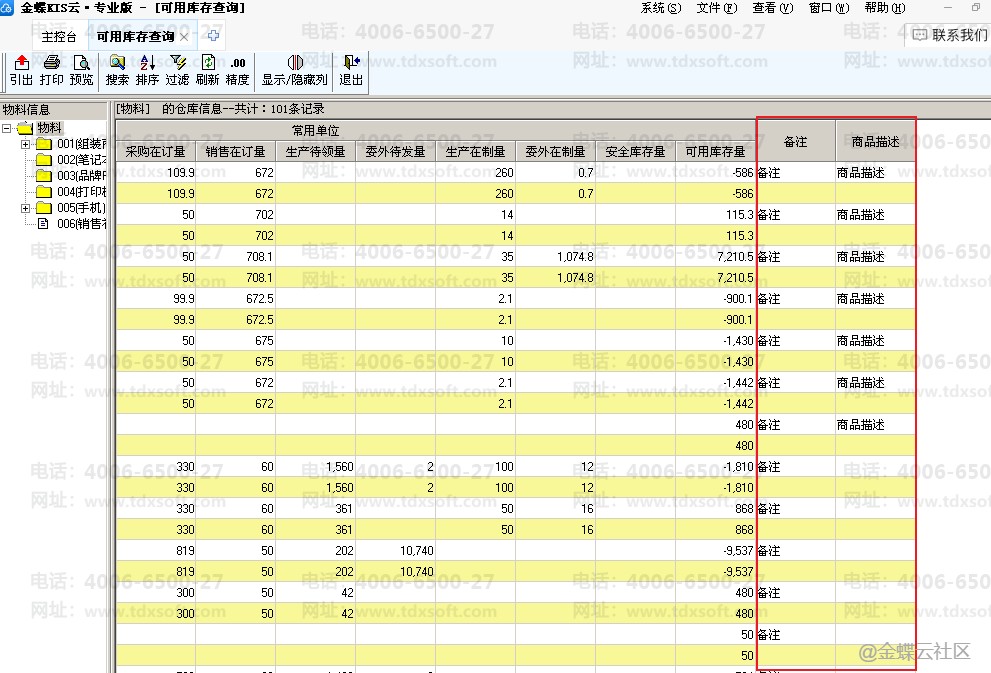This screenshot has width=991, height=673.
Task: Click the 排序 sort icon
Action: (x=147, y=71)
